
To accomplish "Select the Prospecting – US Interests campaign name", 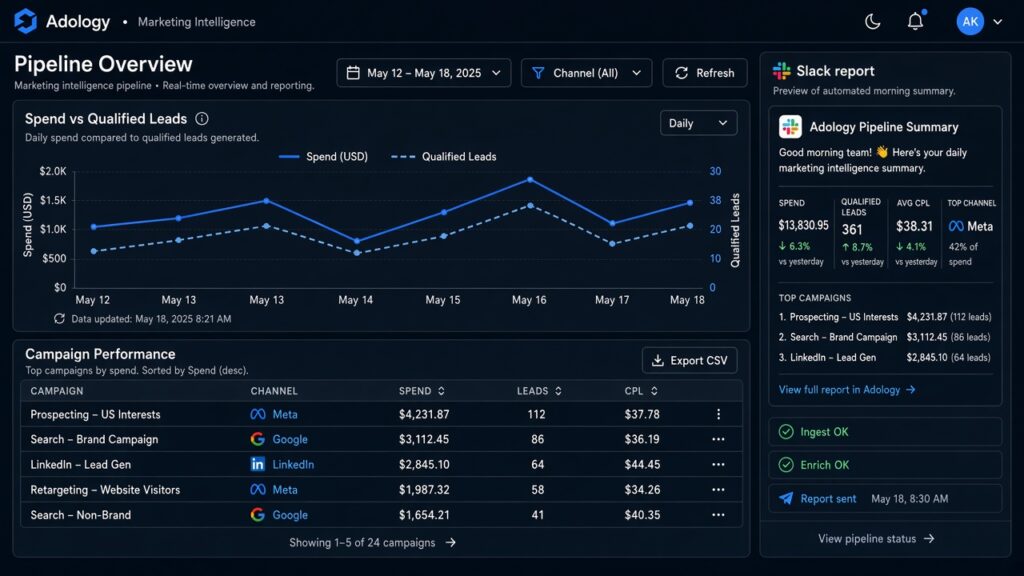I will point(95,414).
